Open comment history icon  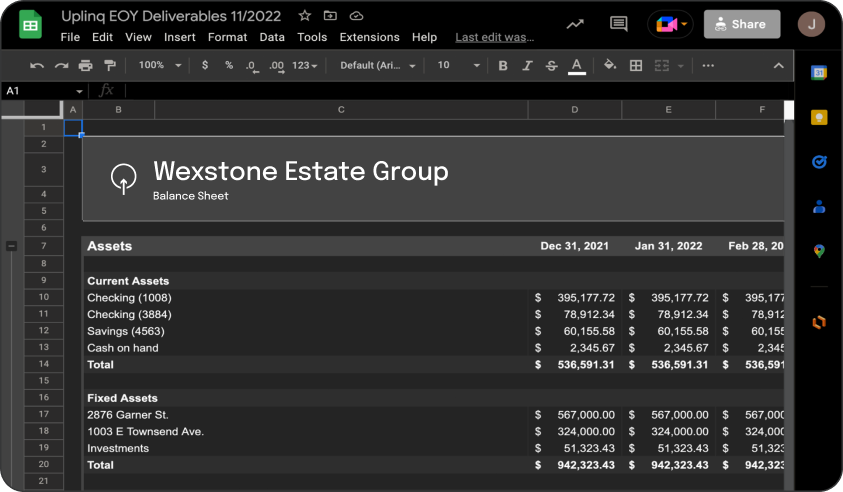pos(619,24)
